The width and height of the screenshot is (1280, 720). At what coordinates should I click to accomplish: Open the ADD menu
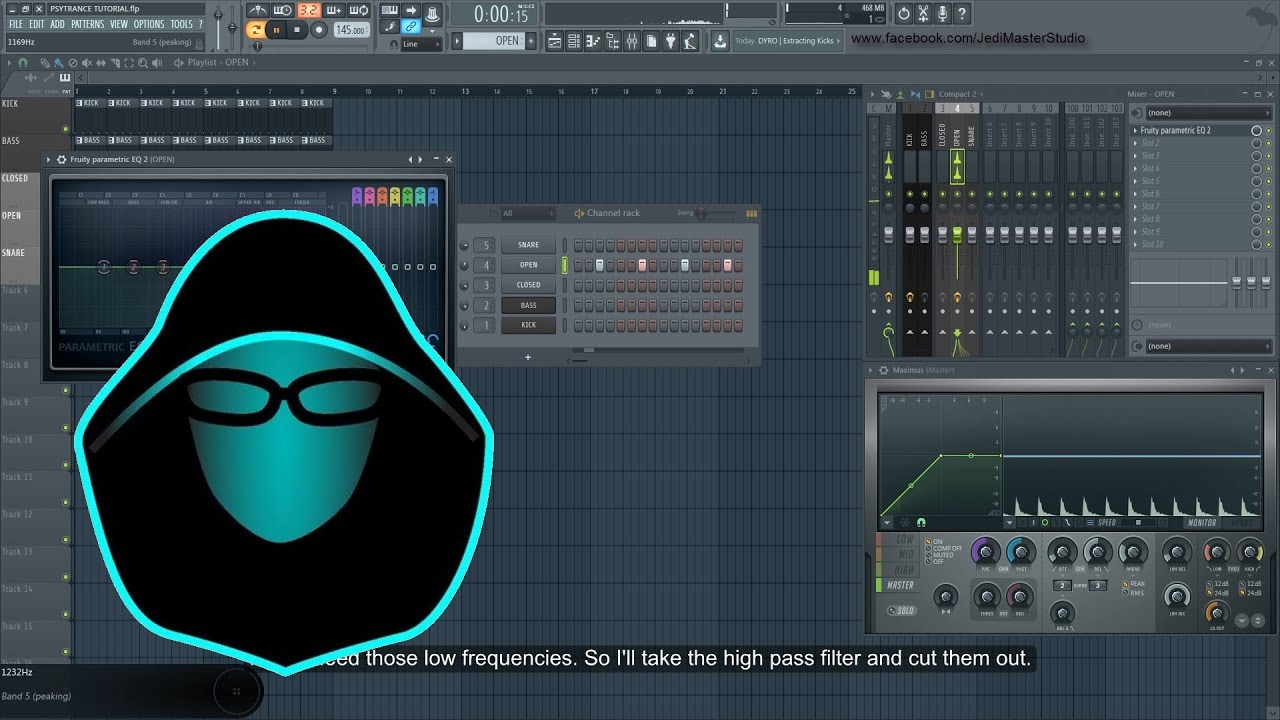click(x=57, y=24)
